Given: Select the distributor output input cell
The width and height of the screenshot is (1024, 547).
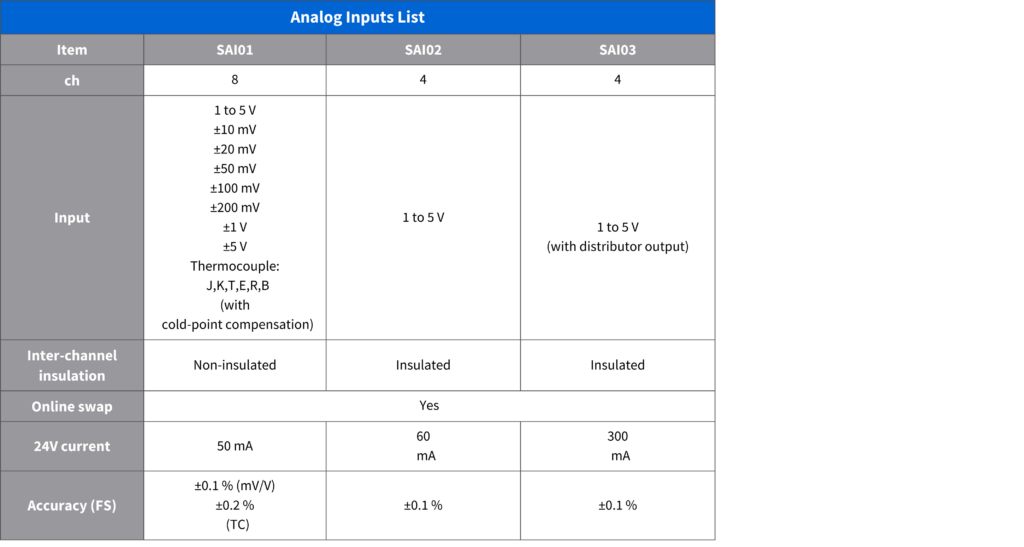Looking at the screenshot, I should coord(617,236).
